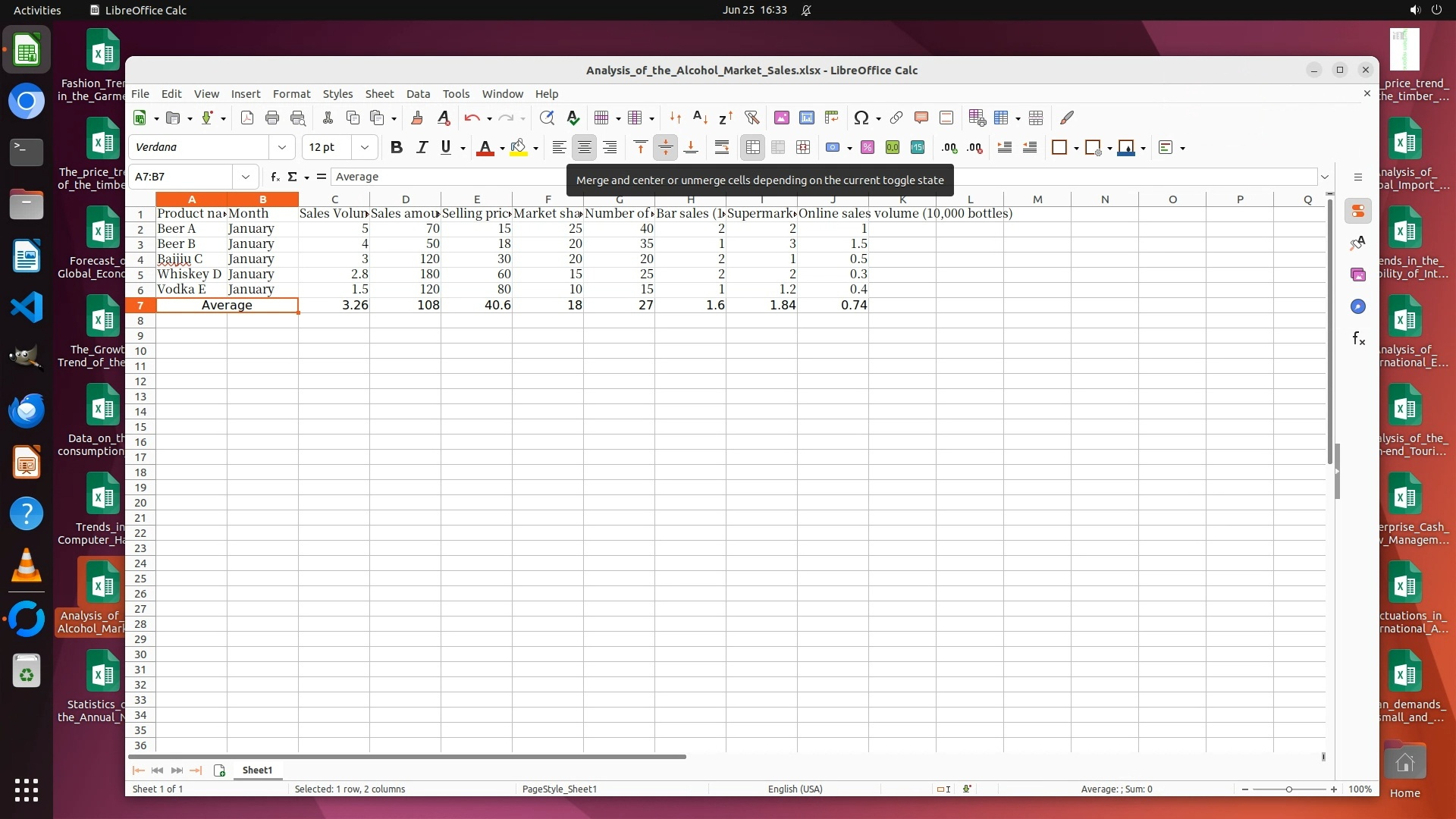1456x819 pixels.
Task: Click the Sheet1 tab
Action: [x=257, y=770]
